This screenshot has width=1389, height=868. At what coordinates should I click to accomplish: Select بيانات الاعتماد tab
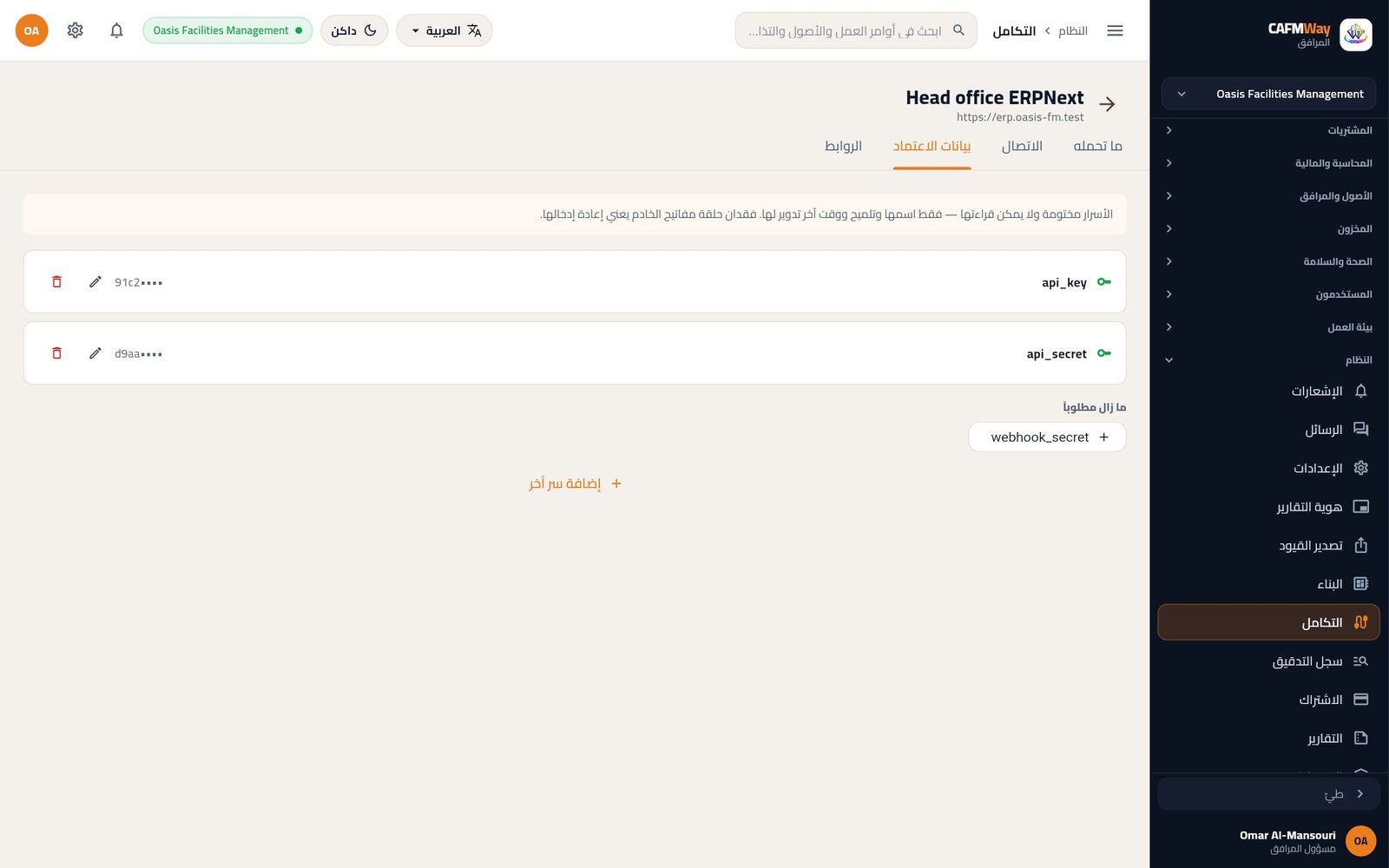931,146
